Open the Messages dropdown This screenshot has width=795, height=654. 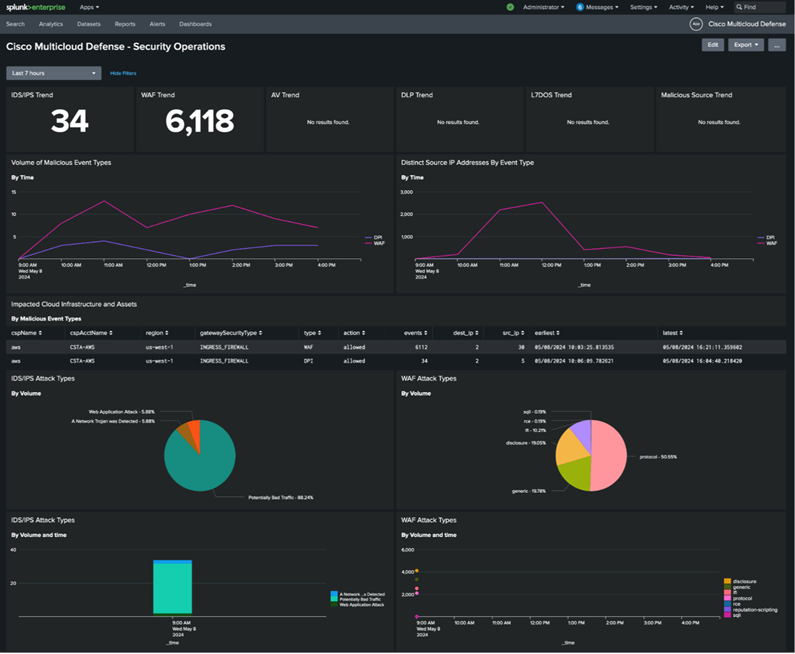(x=602, y=7)
